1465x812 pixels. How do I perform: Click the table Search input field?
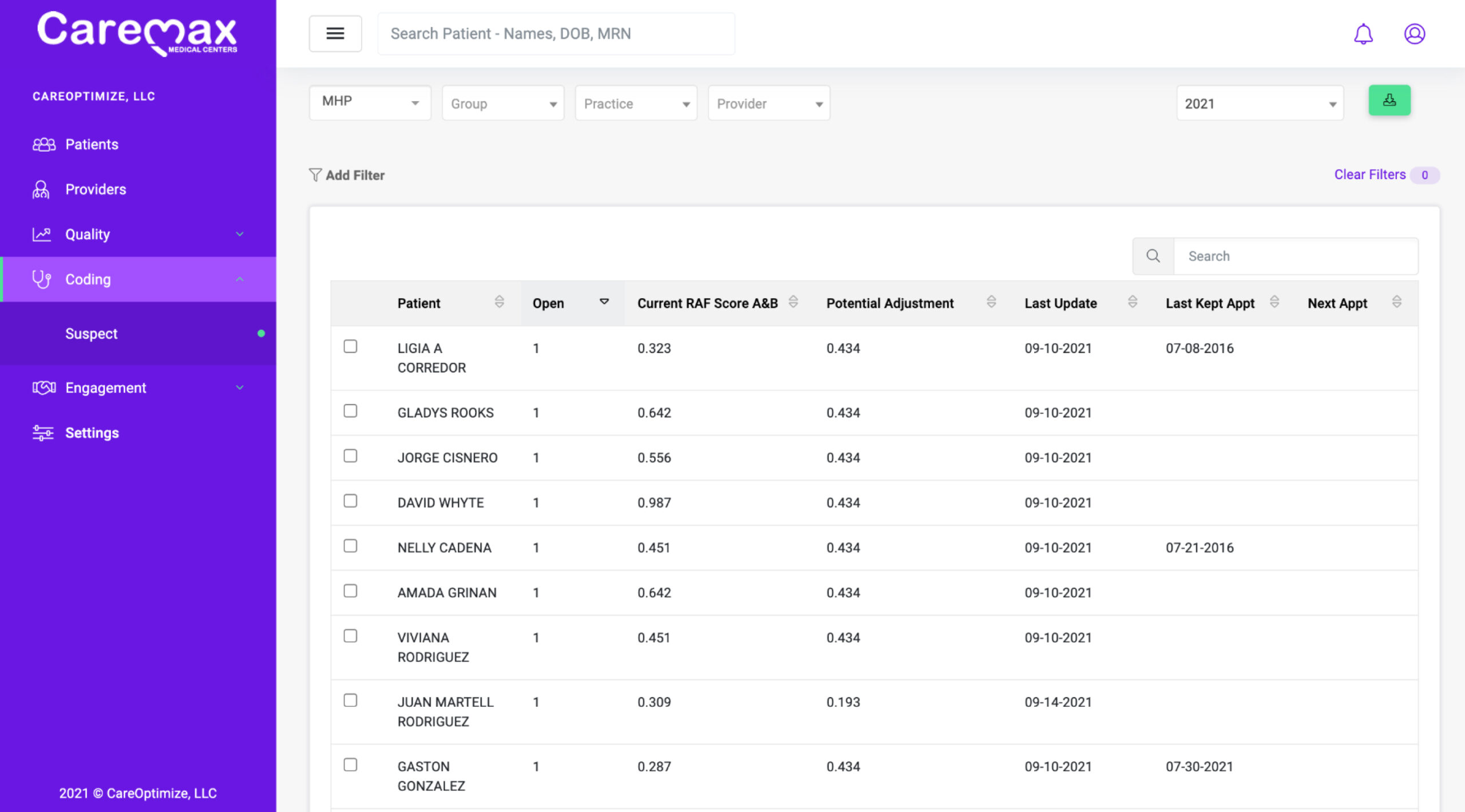click(x=1296, y=256)
